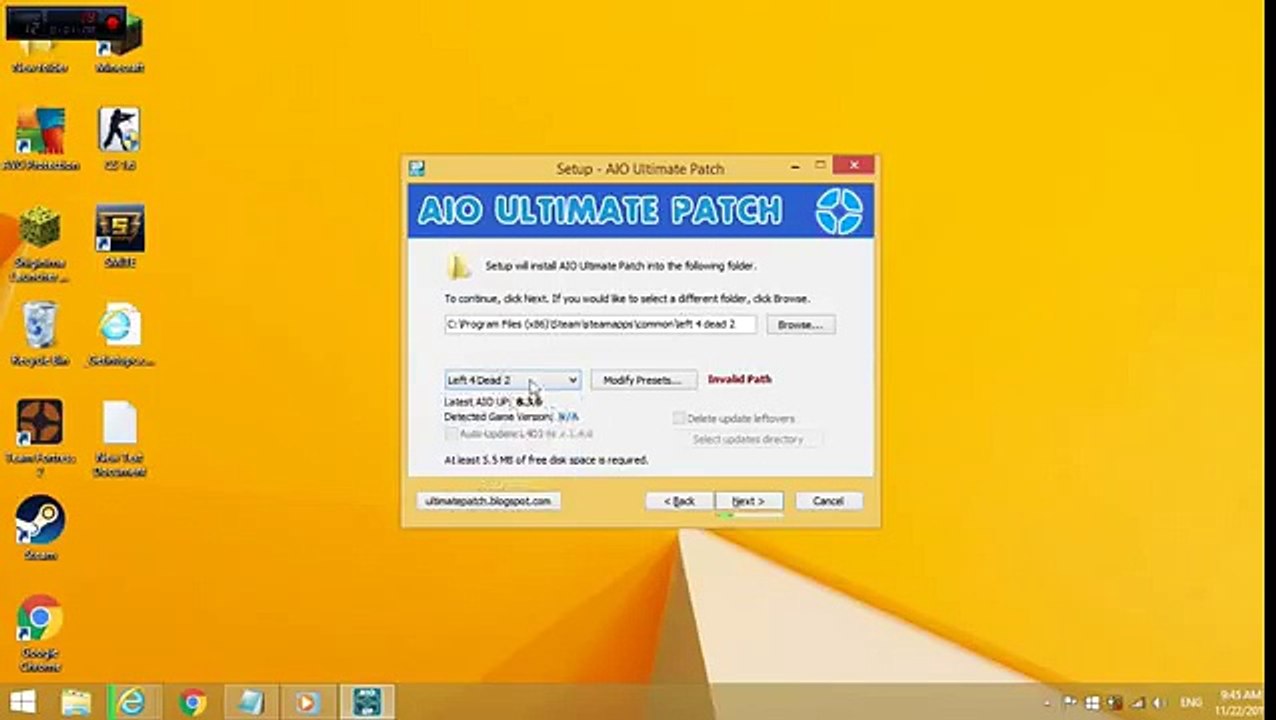The width and height of the screenshot is (1276, 720).
Task: Click the Detected Game Version N/A value
Action: click(x=568, y=416)
